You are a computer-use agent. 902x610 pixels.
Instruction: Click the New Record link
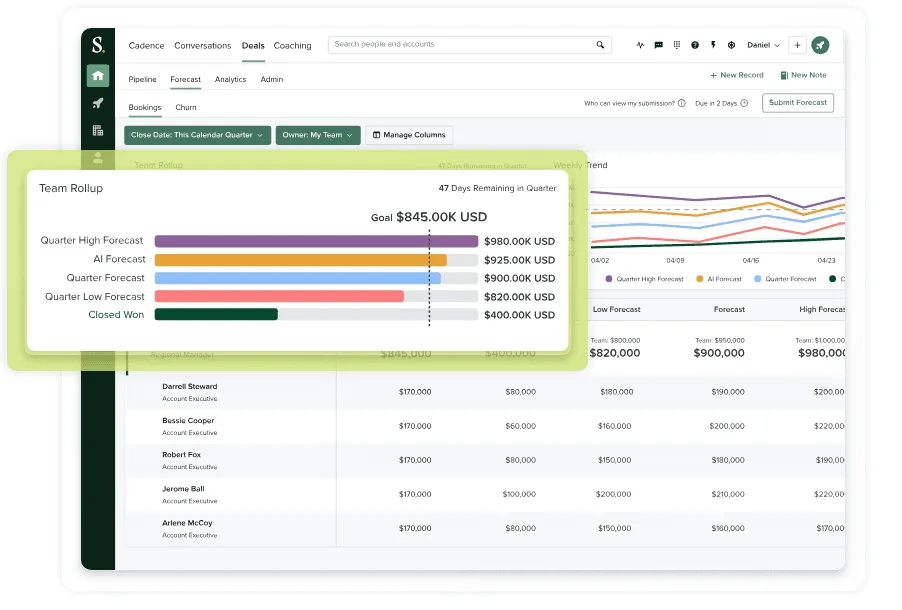pos(737,75)
